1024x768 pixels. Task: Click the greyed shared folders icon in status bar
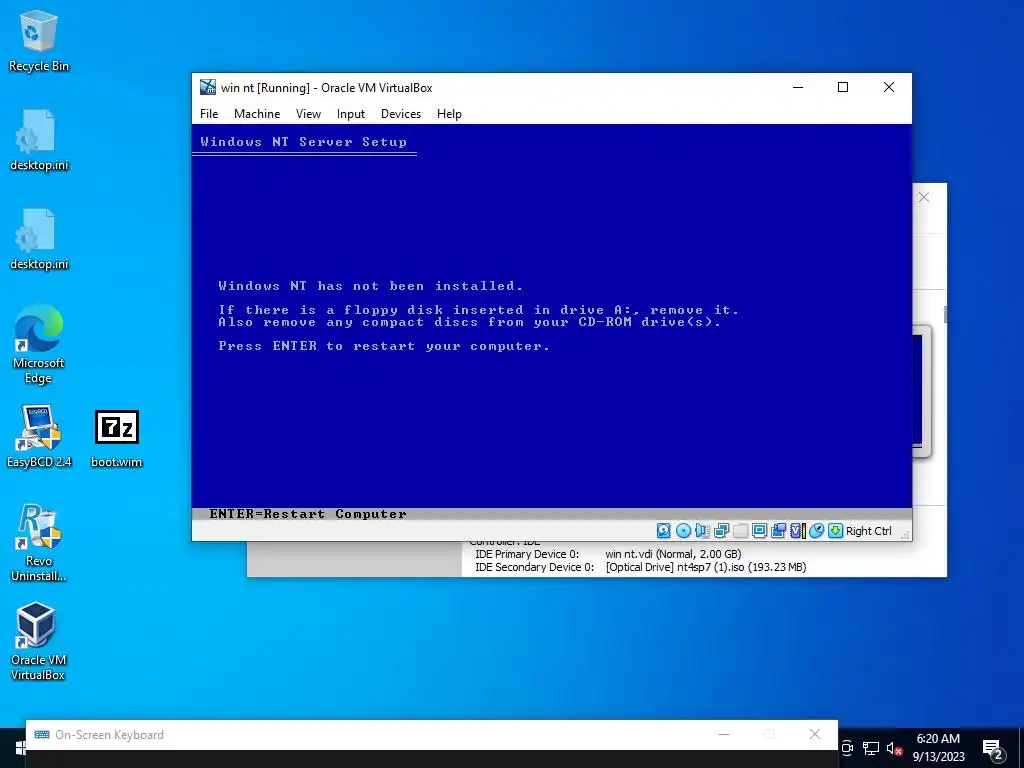tap(740, 531)
